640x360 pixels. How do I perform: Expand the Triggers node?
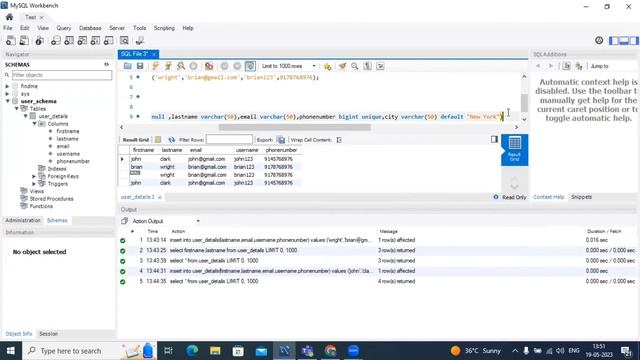point(34,184)
